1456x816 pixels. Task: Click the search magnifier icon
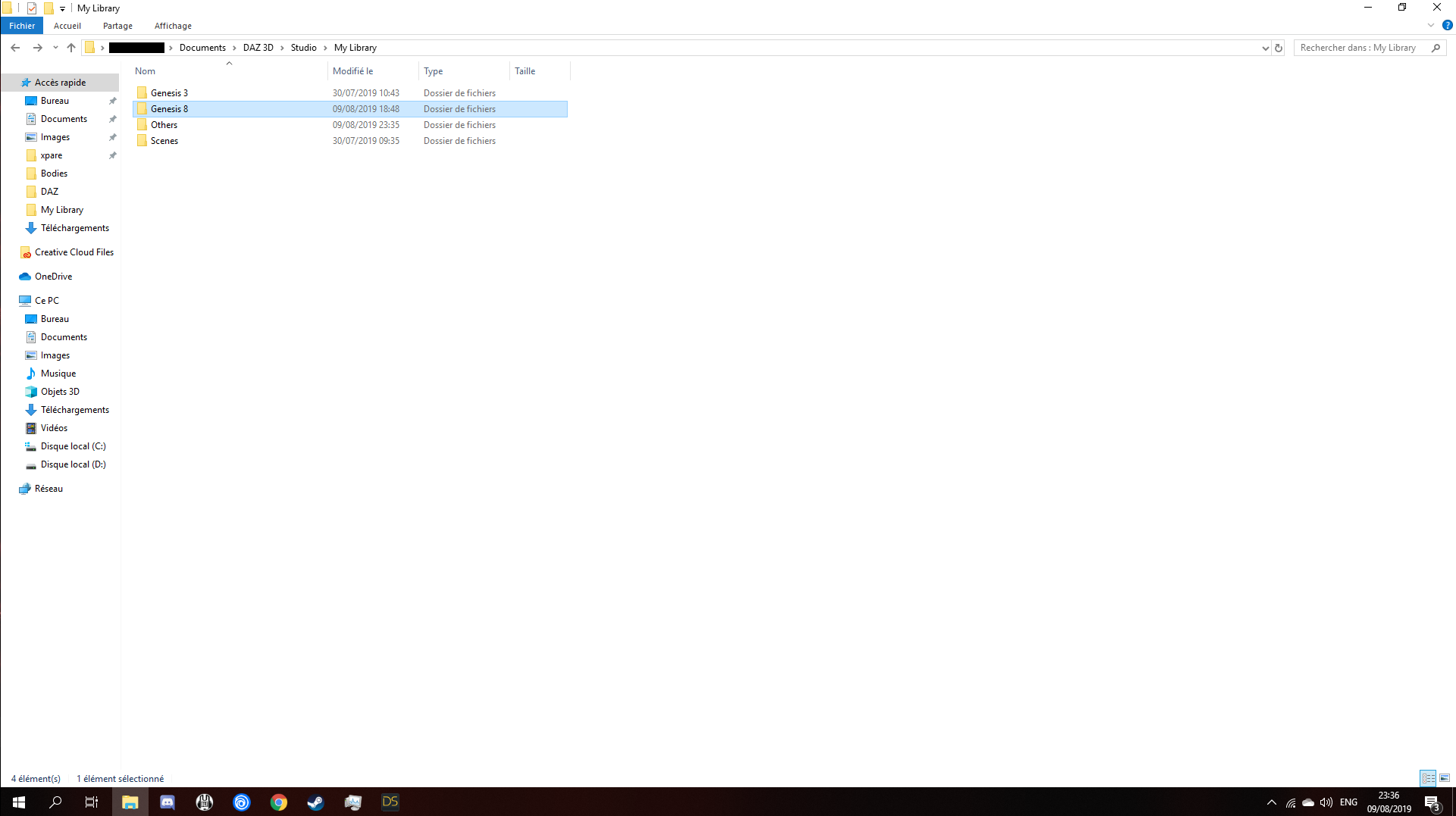tap(1436, 48)
